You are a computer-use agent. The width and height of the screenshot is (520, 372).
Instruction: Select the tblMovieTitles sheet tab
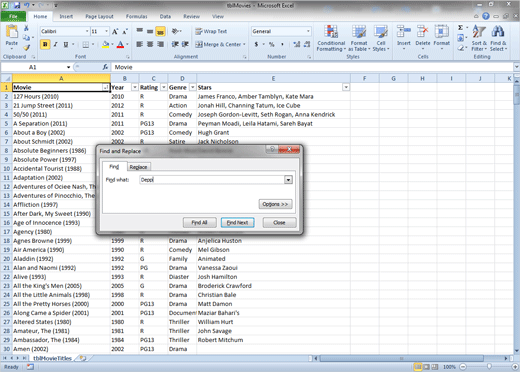(52, 358)
